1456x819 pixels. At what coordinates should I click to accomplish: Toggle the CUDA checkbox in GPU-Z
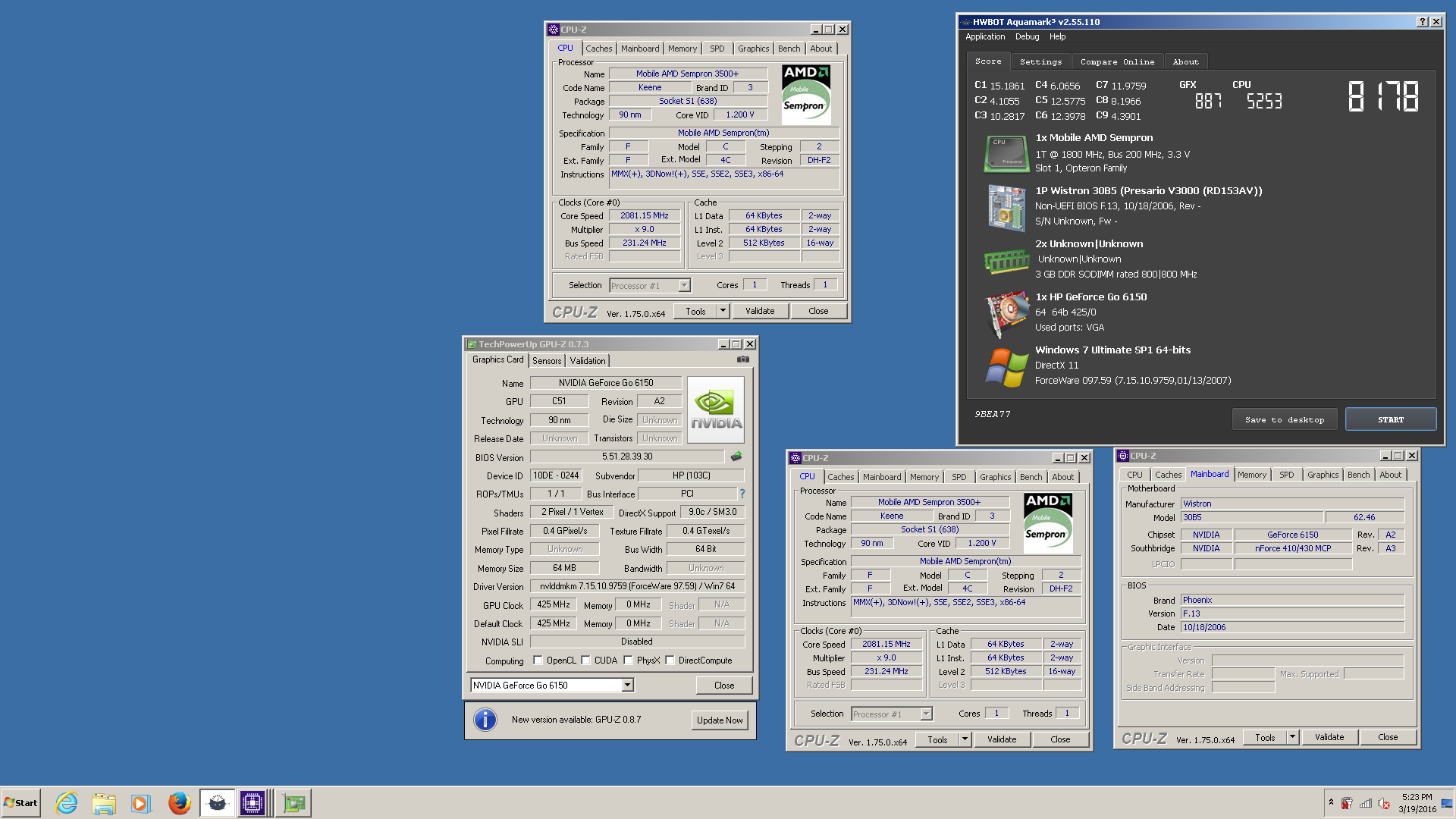click(585, 661)
